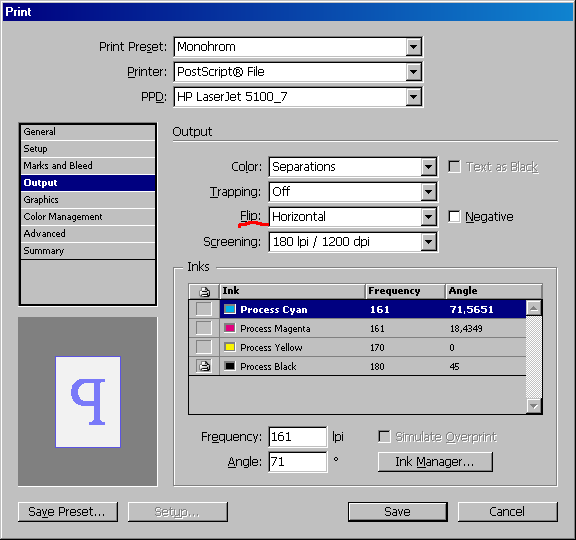
Task: Click the Frequency input field
Action: [298, 437]
